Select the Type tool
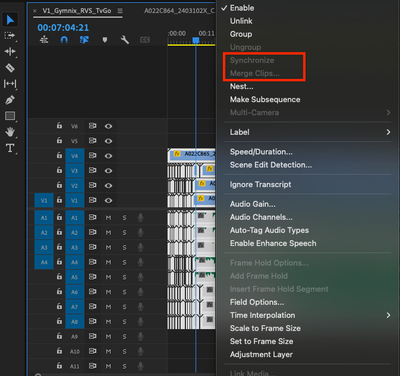The image size is (400, 376). (x=10, y=148)
